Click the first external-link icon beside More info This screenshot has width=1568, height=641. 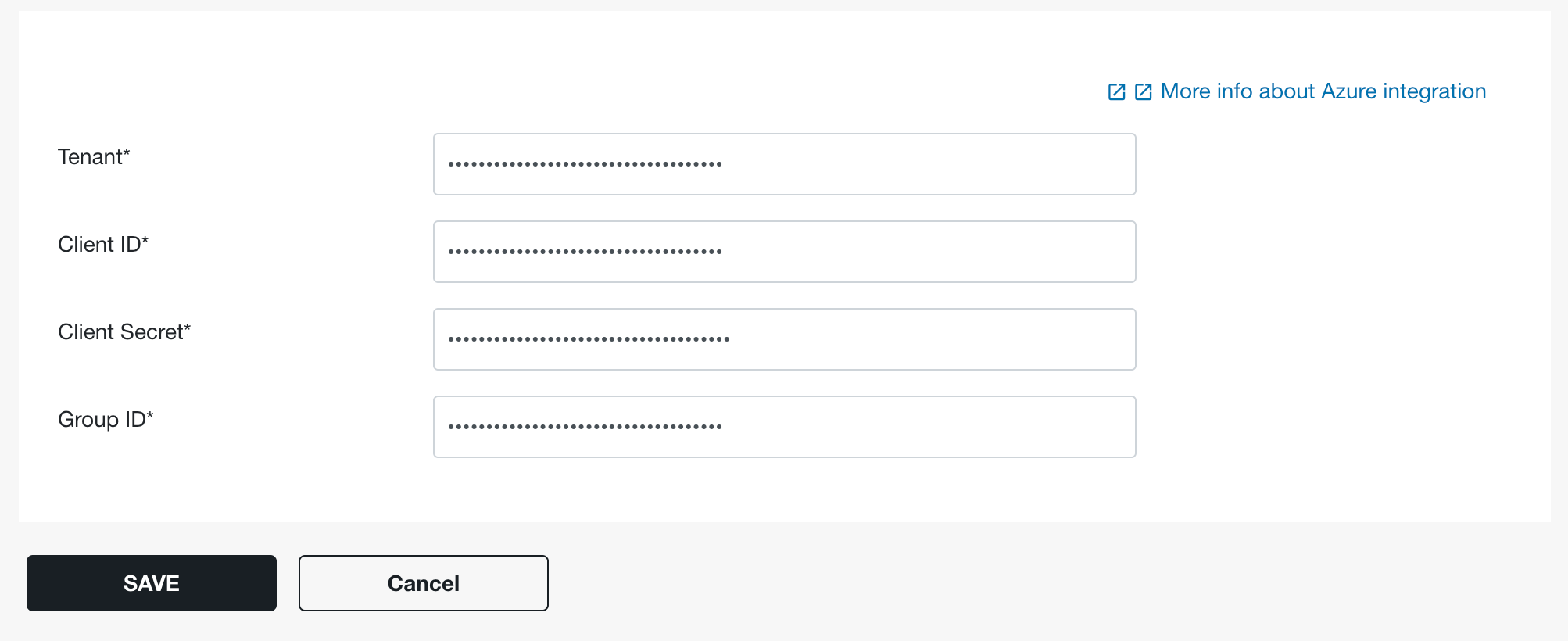(x=1116, y=92)
